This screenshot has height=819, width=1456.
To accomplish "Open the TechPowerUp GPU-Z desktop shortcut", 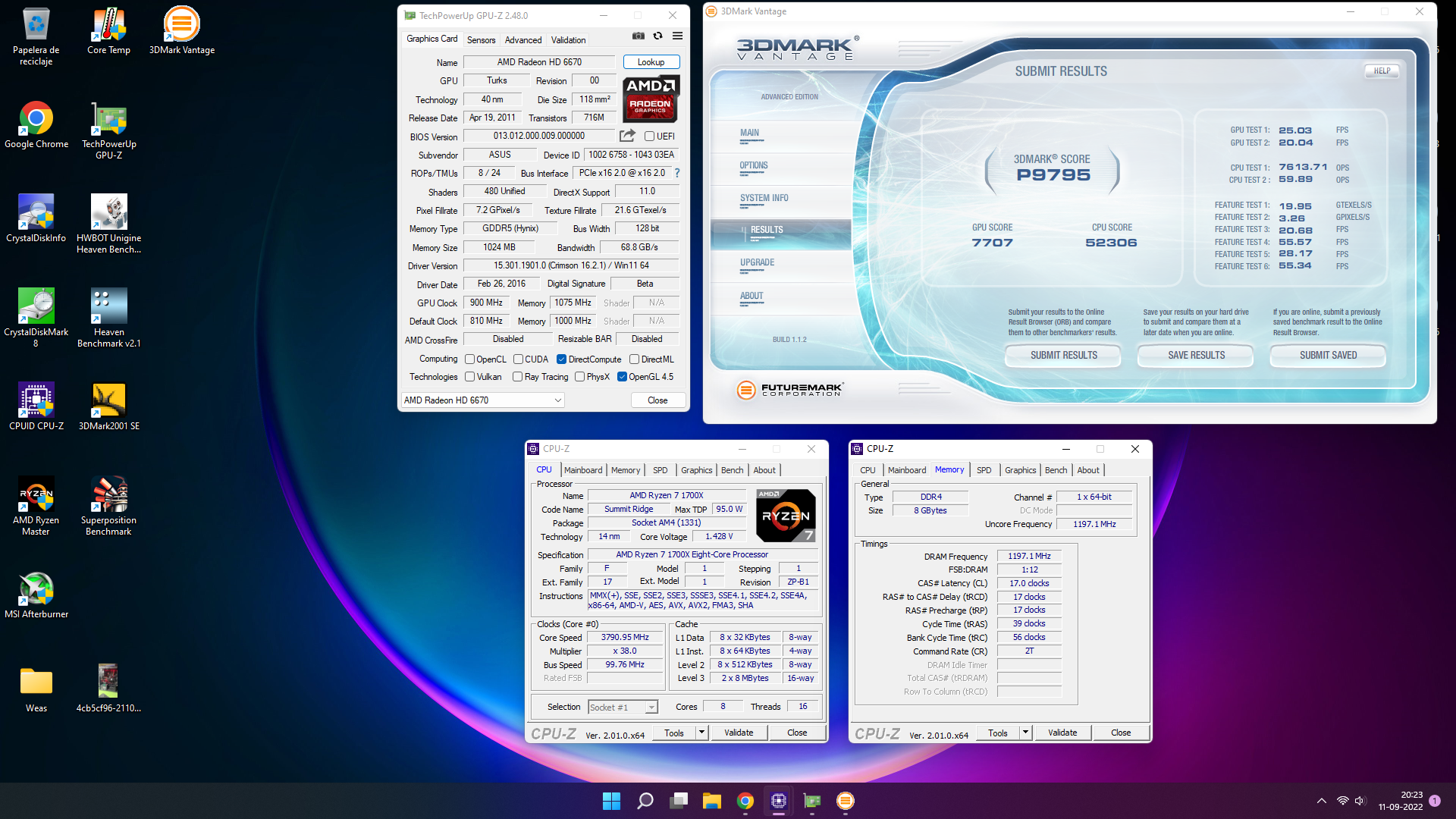I will point(108,130).
